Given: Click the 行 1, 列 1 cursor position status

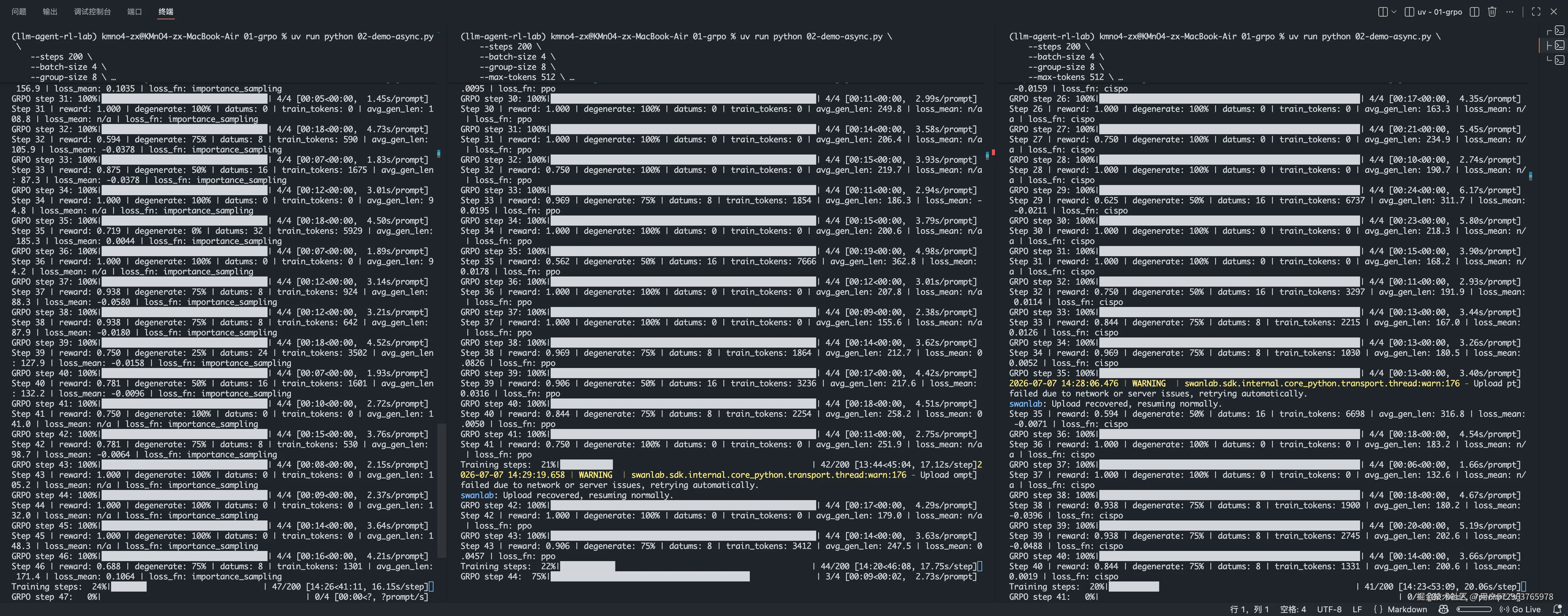Looking at the screenshot, I should click(1249, 609).
